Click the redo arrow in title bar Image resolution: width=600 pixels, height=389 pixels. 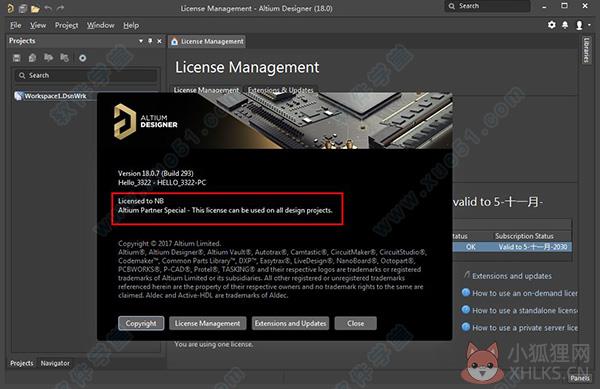click(x=60, y=8)
